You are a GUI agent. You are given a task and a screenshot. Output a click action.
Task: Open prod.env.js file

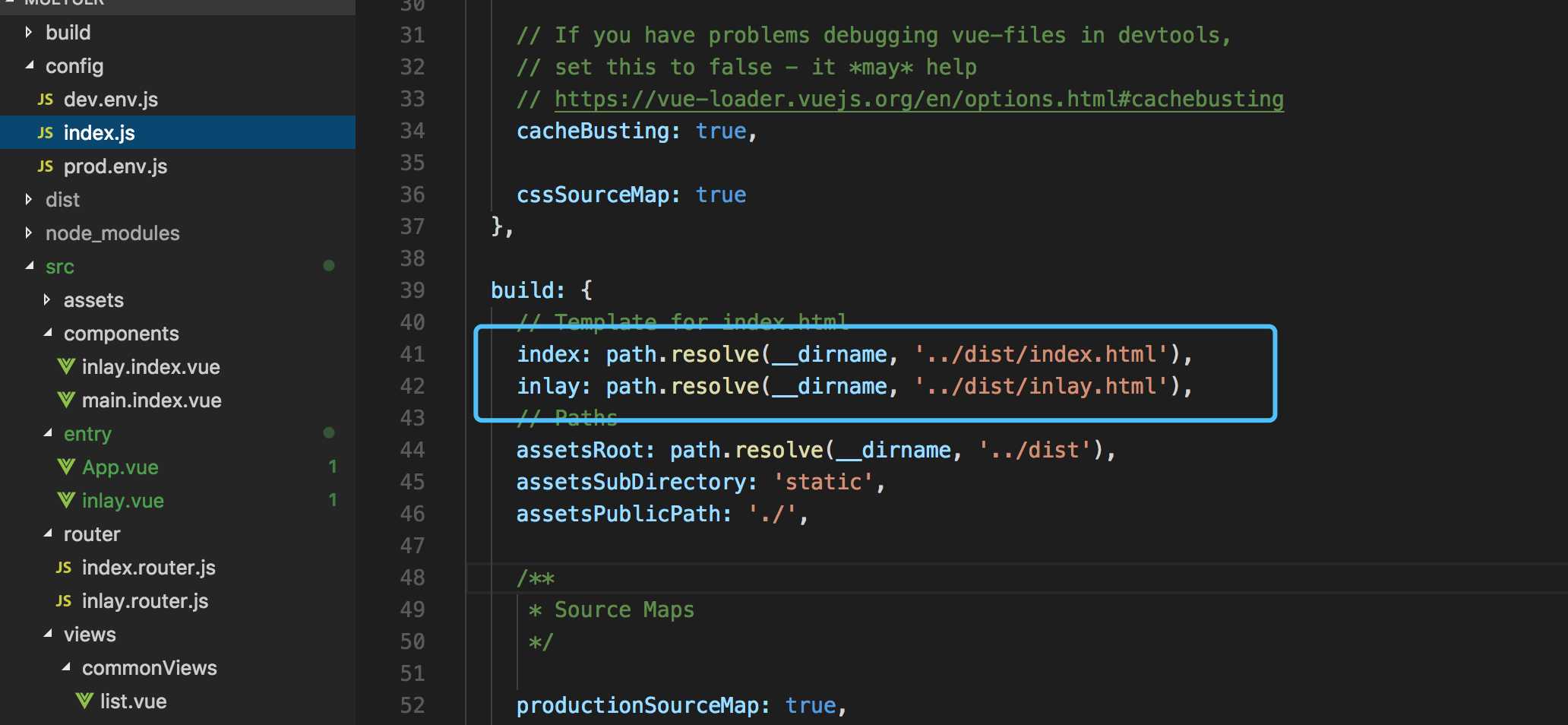coord(115,166)
